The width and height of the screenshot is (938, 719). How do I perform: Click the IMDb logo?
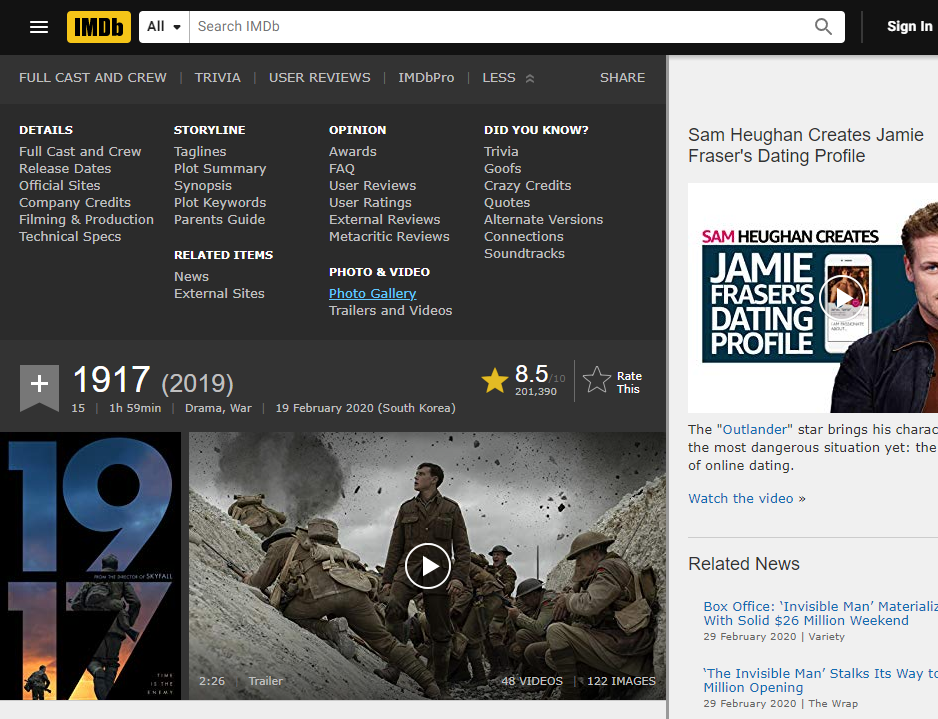[99, 27]
